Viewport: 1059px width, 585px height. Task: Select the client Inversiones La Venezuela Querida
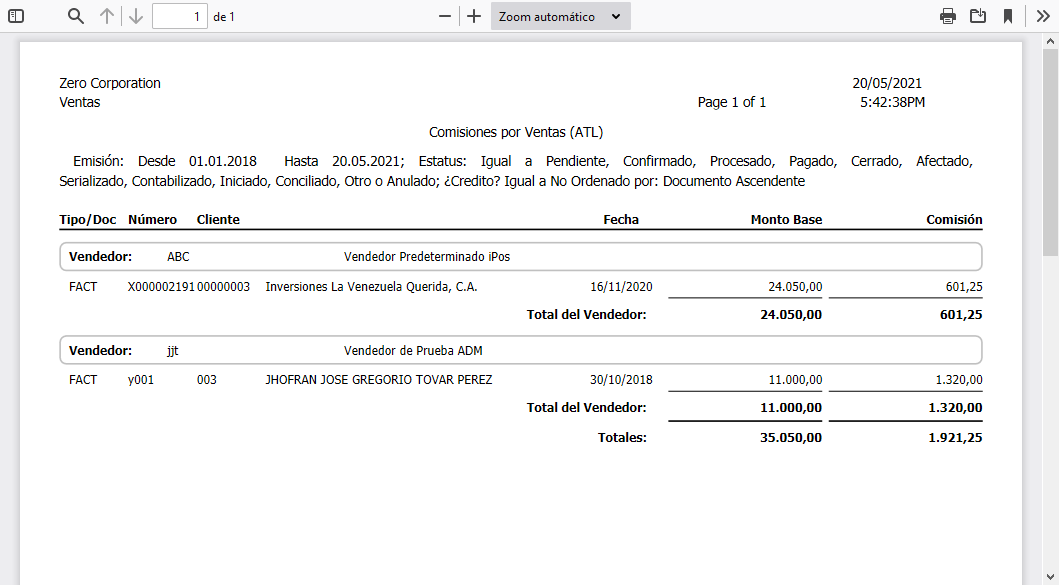[x=371, y=286]
